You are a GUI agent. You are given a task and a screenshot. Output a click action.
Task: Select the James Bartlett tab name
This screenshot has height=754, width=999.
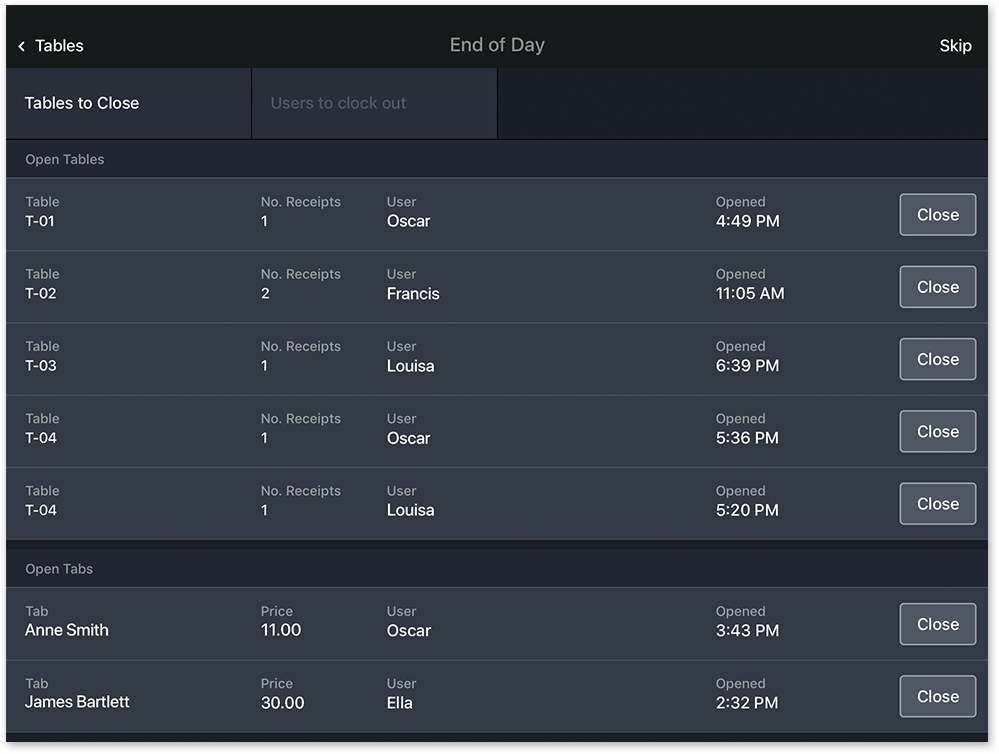point(77,702)
